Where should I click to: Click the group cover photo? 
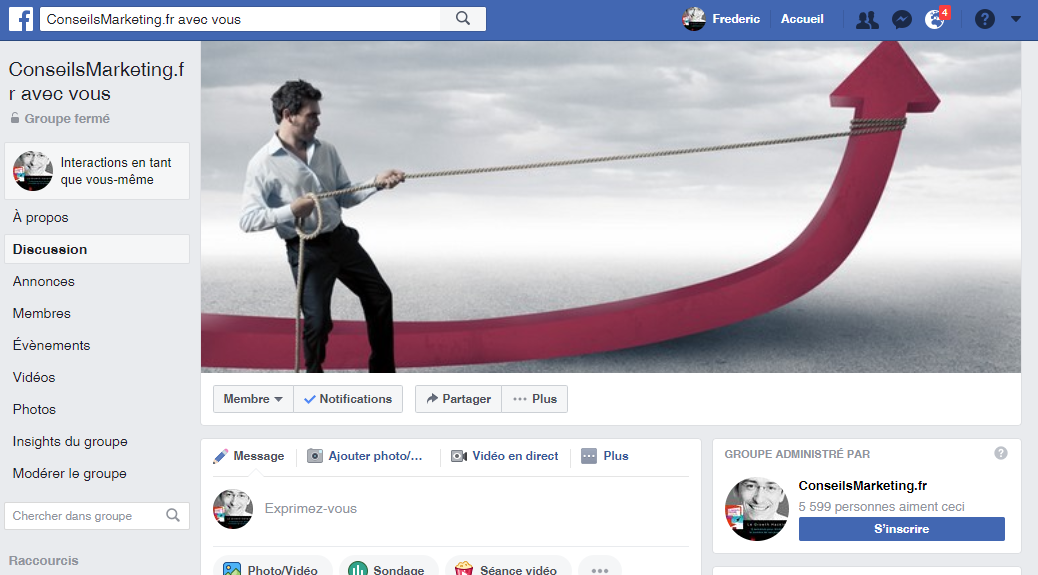[610, 207]
